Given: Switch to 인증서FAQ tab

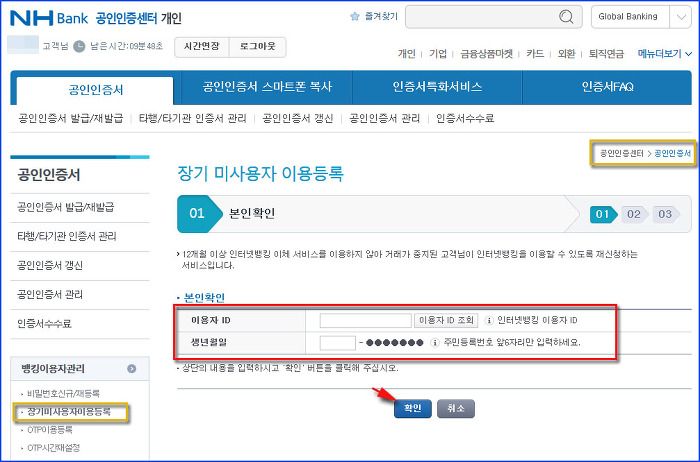Looking at the screenshot, I should 607,87.
